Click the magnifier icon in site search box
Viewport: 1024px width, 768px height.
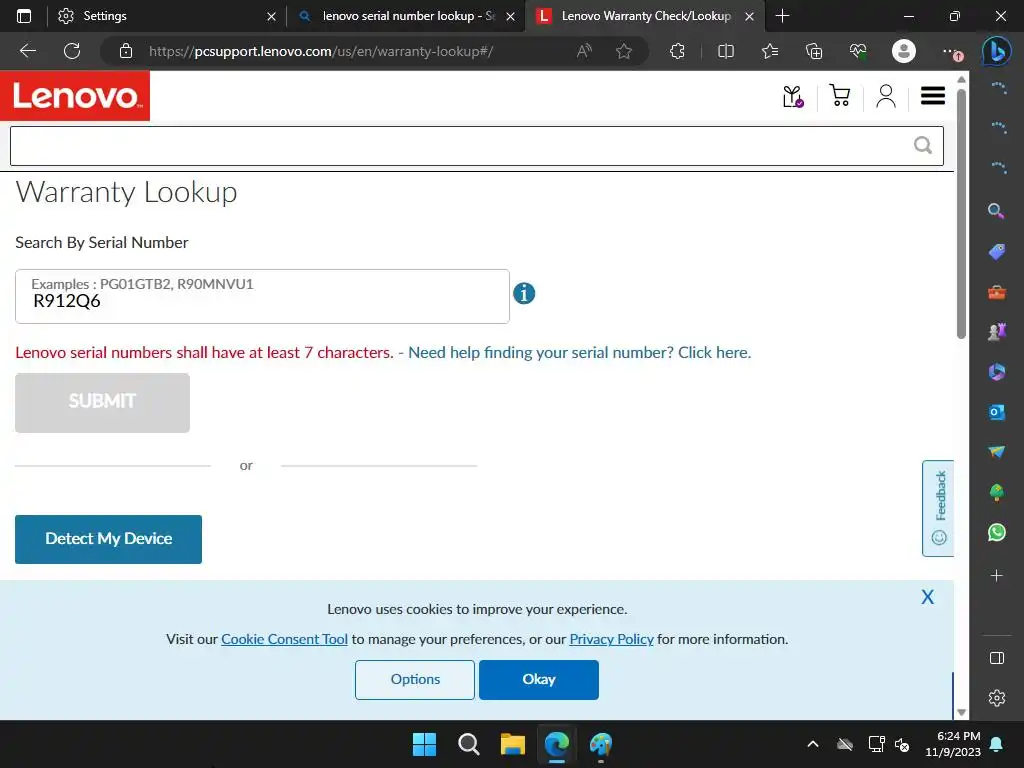pyautogui.click(x=922, y=145)
